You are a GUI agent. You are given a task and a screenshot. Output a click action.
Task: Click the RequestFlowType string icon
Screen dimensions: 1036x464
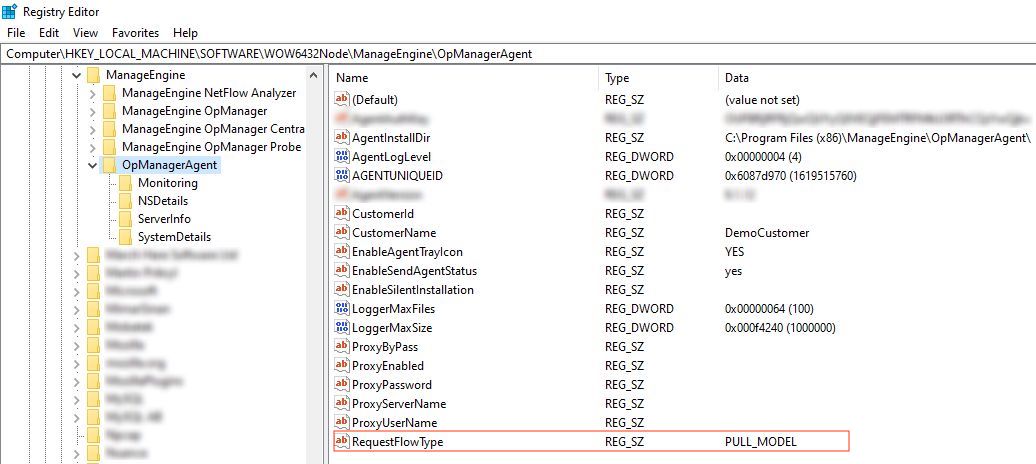coord(342,442)
